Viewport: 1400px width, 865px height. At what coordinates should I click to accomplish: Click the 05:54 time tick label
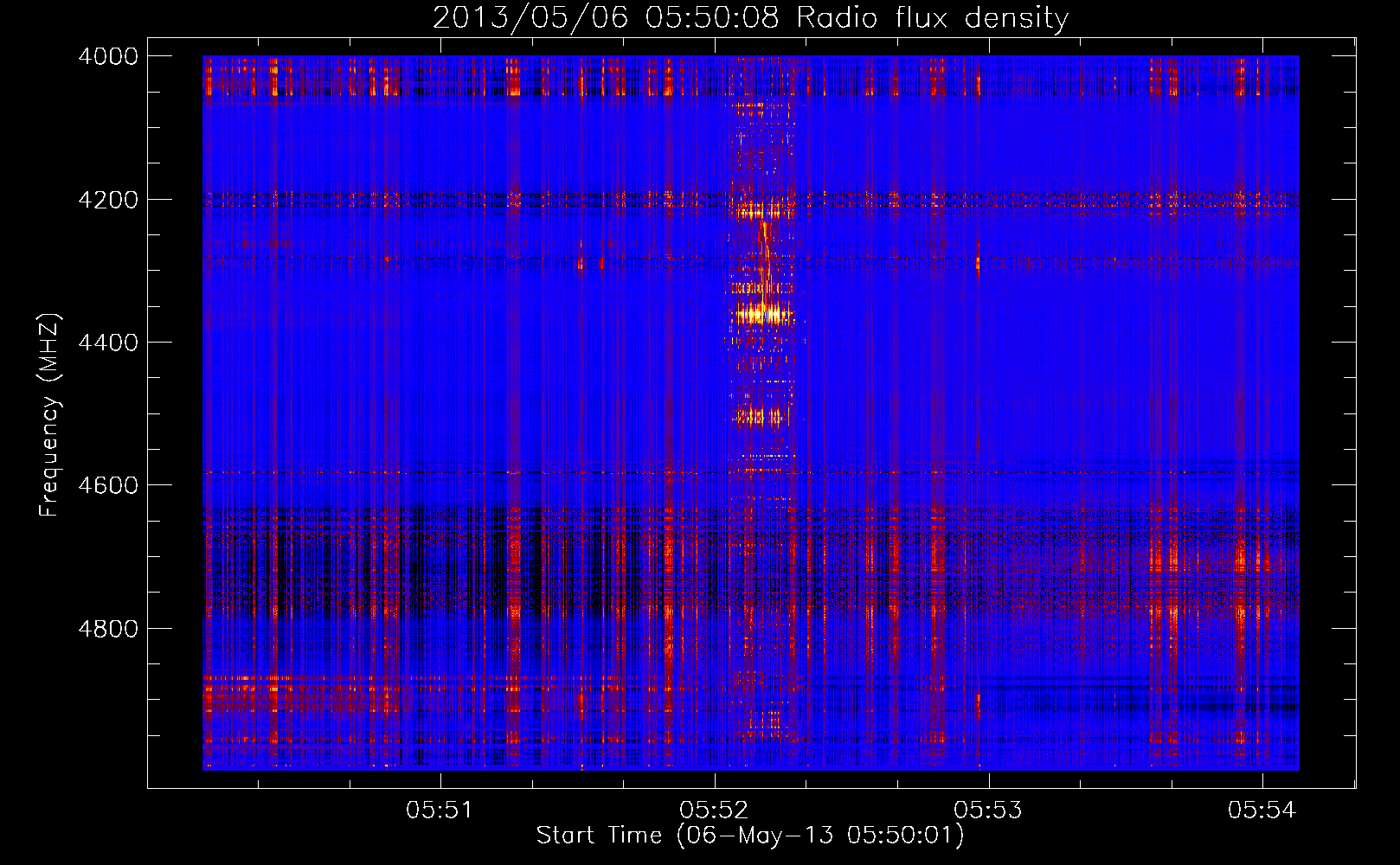coord(1262,810)
